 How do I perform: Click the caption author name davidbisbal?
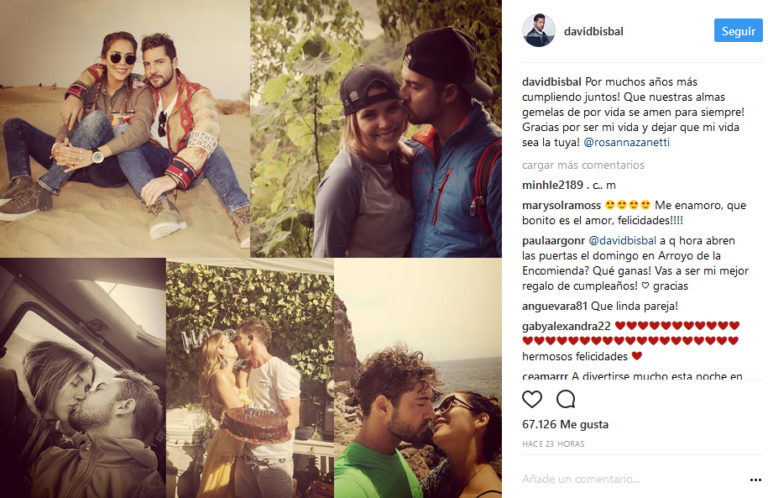pyautogui.click(x=552, y=82)
